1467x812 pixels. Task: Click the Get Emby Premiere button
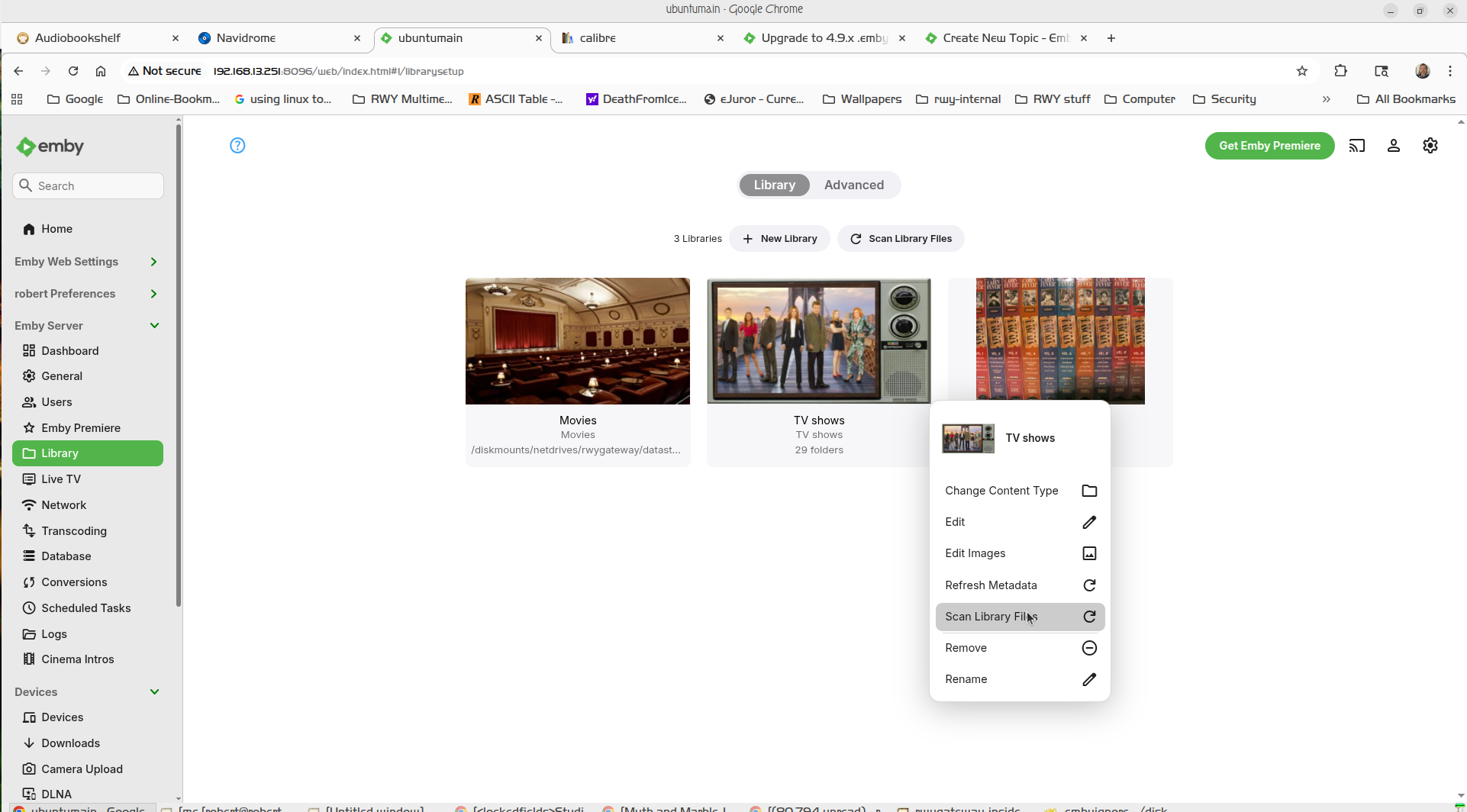tap(1269, 146)
